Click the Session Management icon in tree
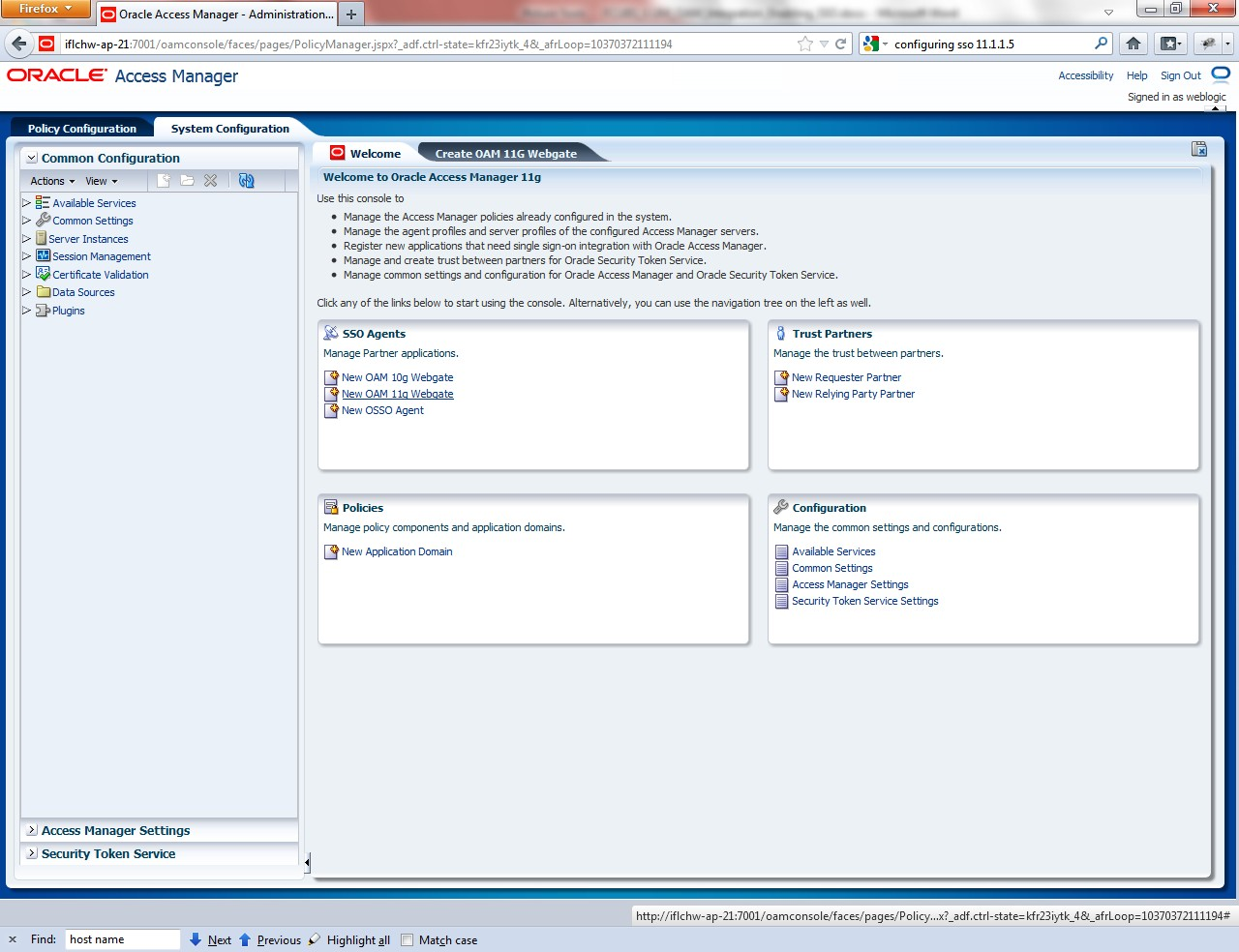This screenshot has width=1239, height=952. (43, 255)
